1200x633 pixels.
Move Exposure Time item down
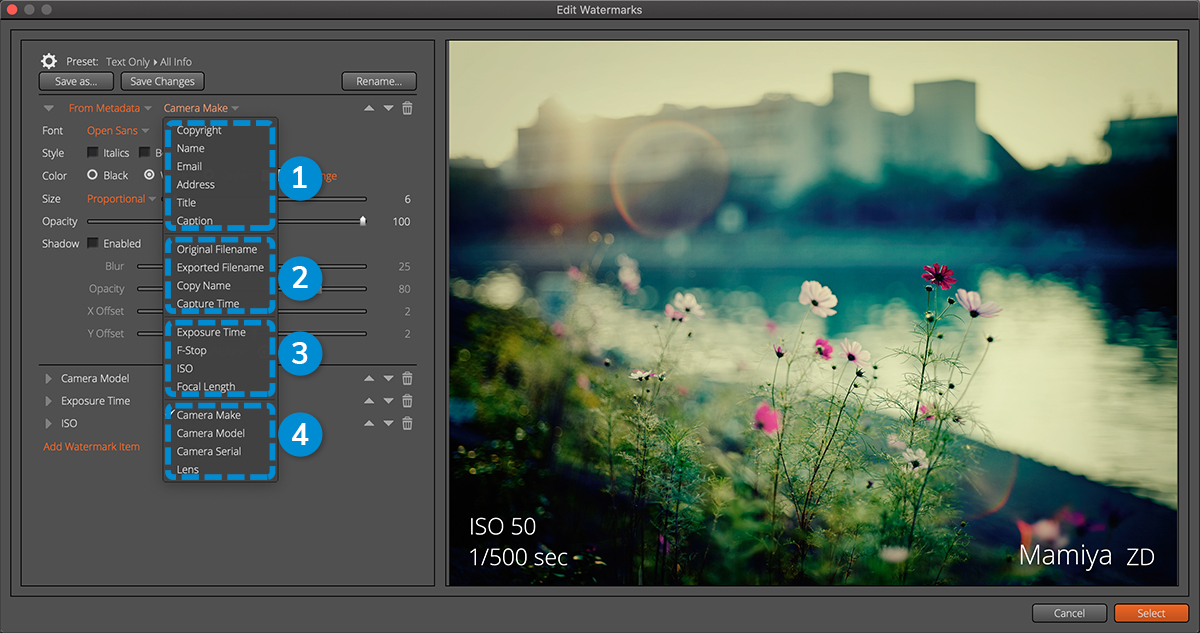coord(388,401)
